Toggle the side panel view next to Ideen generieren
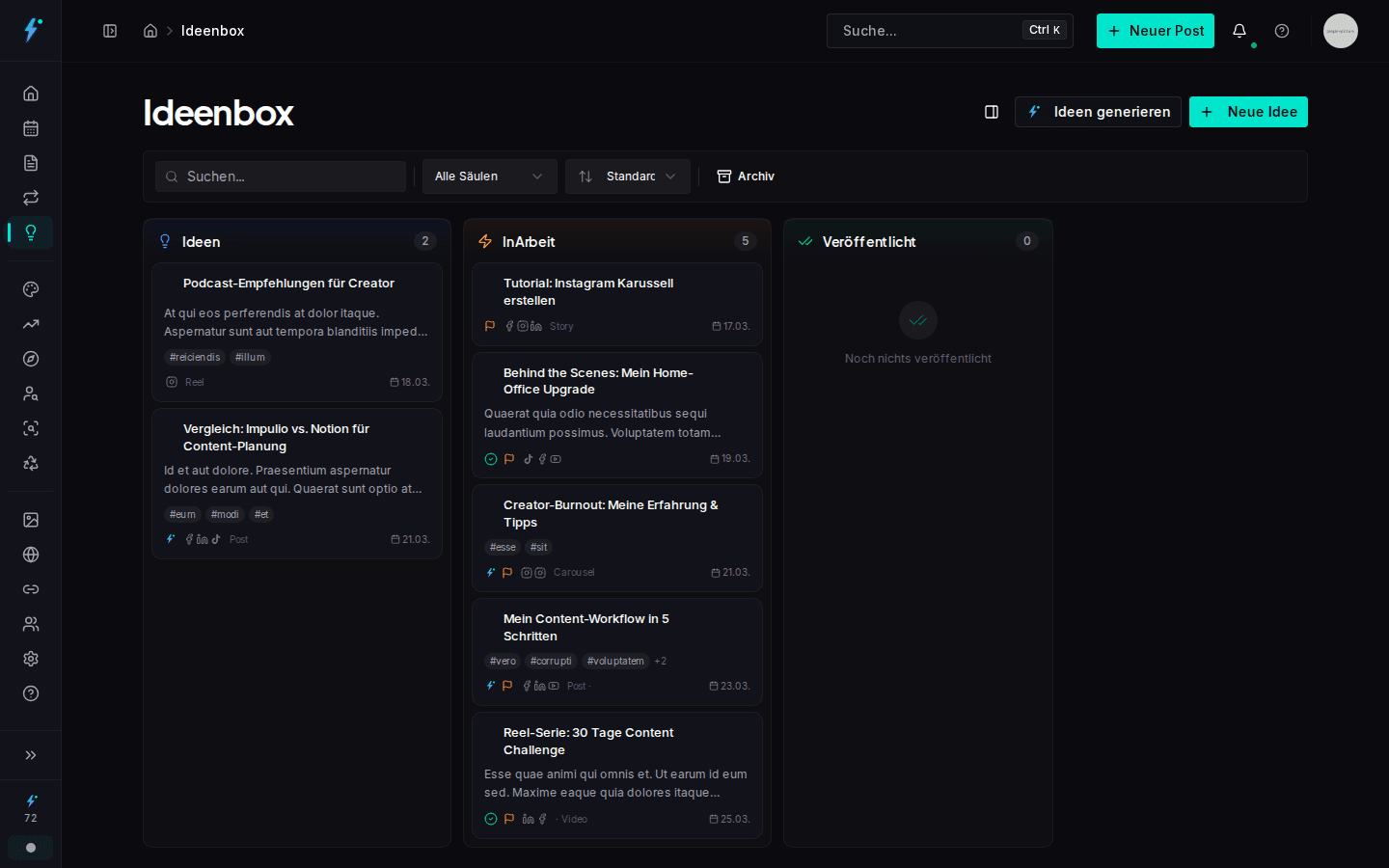Screen dimensions: 1389x868 point(992,112)
